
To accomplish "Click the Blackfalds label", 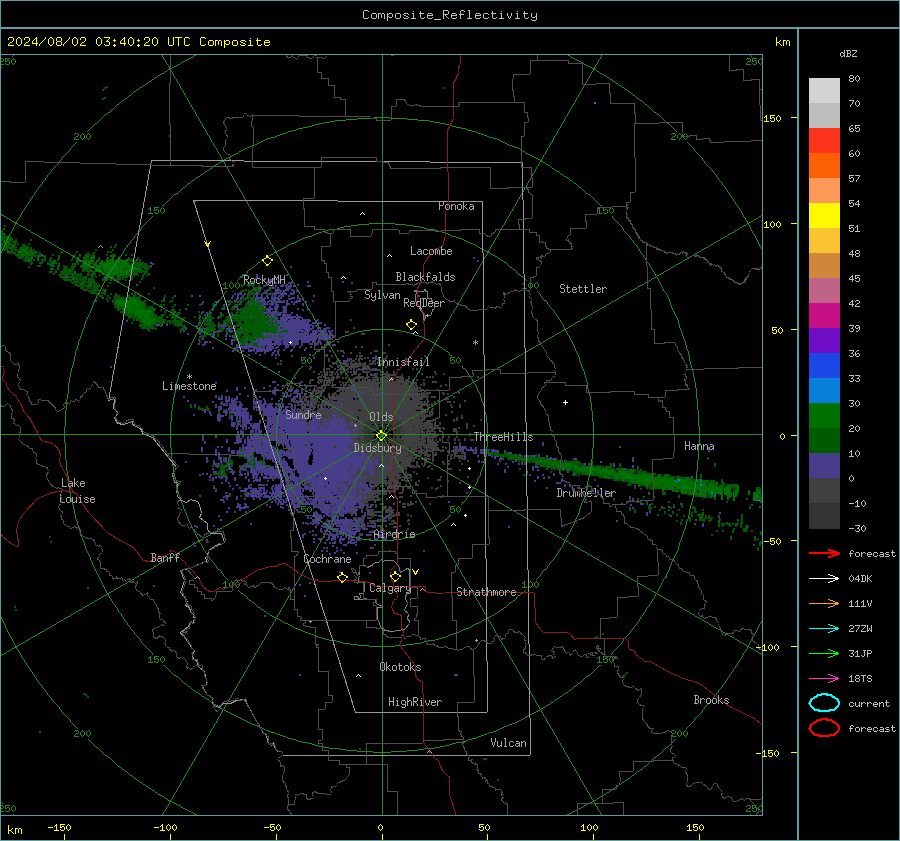I will click(425, 277).
